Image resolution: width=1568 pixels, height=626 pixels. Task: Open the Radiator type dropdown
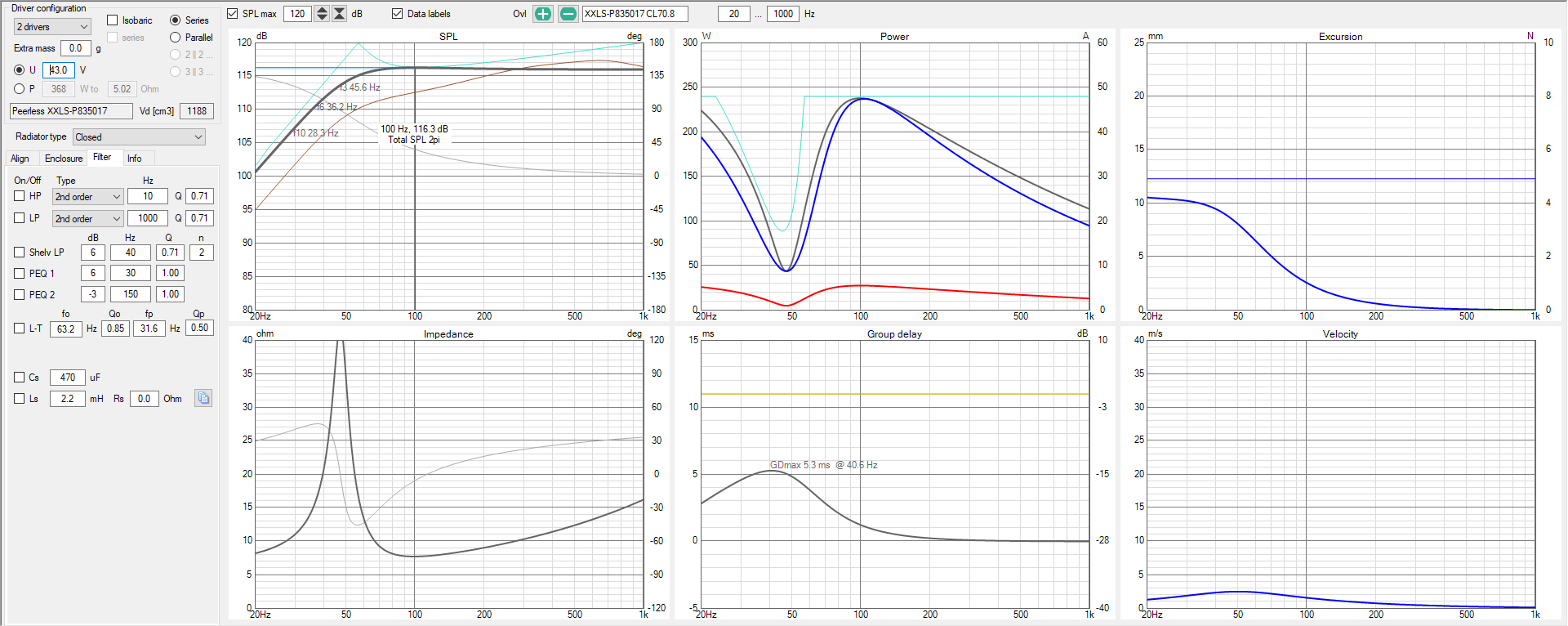click(139, 137)
